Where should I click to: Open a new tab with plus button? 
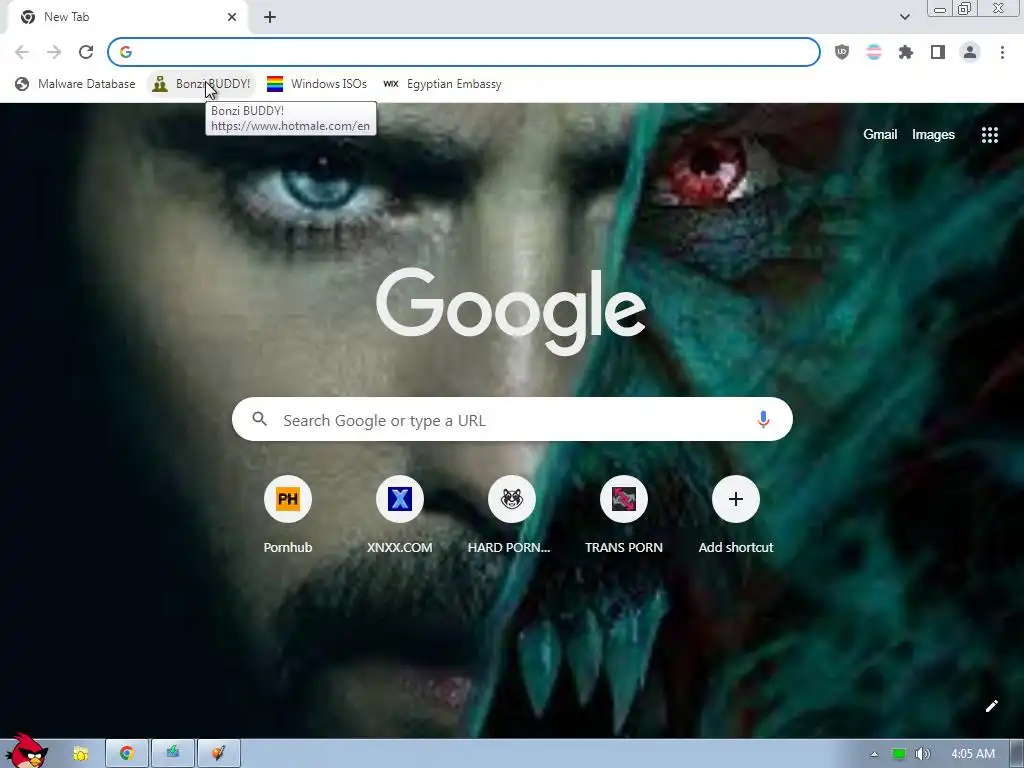click(x=270, y=17)
